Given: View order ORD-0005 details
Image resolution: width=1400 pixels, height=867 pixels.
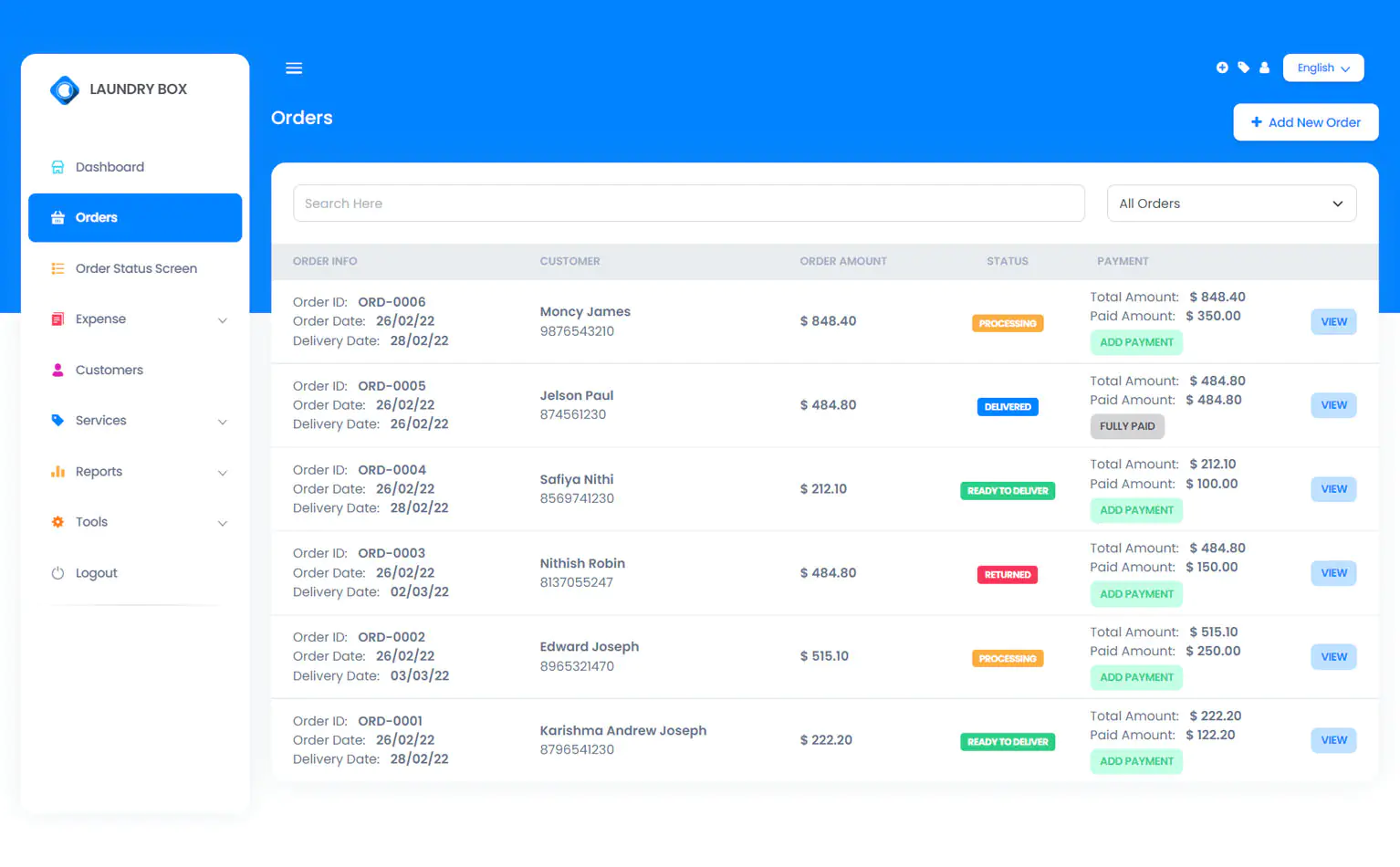Looking at the screenshot, I should [x=1333, y=405].
